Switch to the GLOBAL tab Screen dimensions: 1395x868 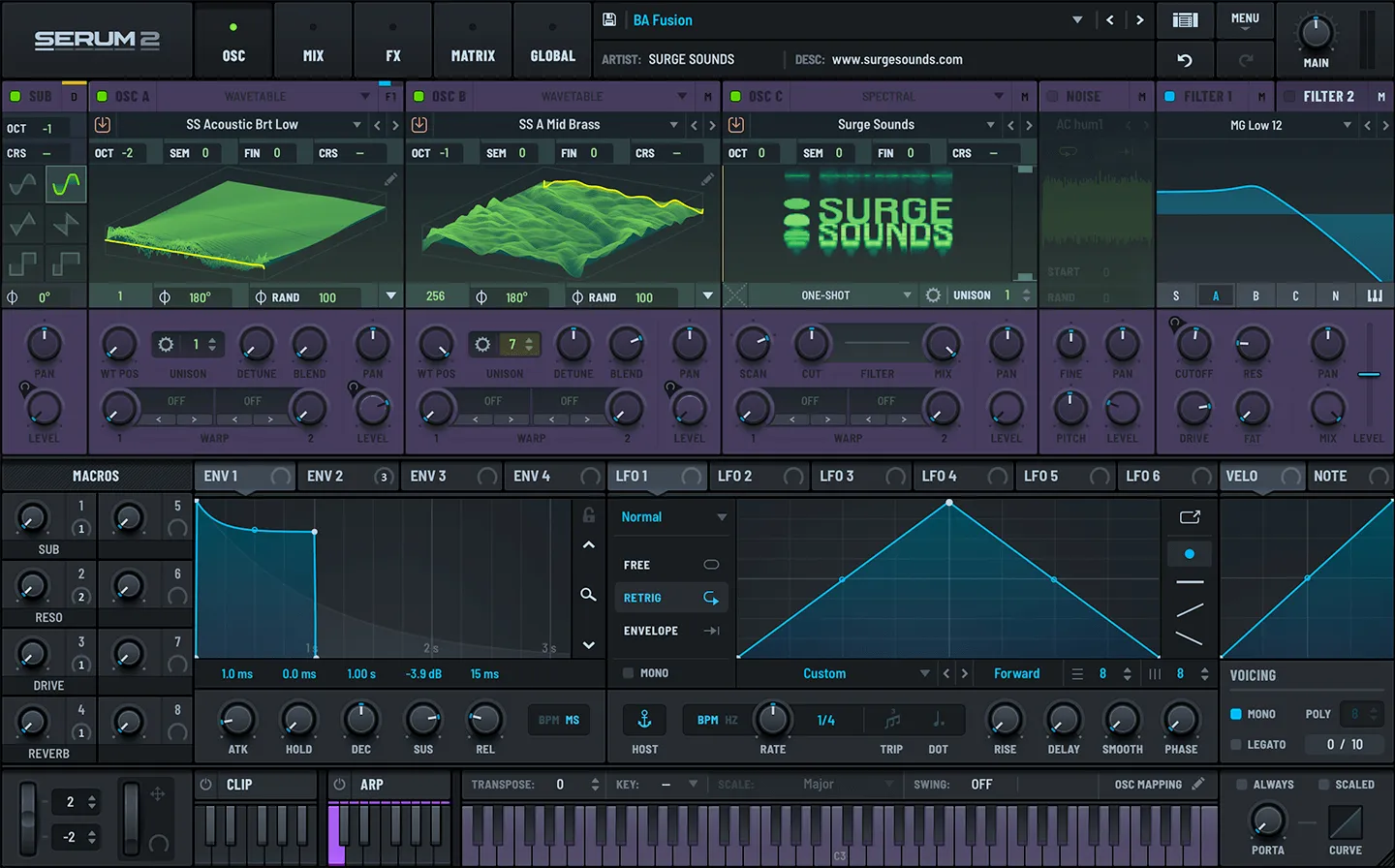click(x=552, y=41)
